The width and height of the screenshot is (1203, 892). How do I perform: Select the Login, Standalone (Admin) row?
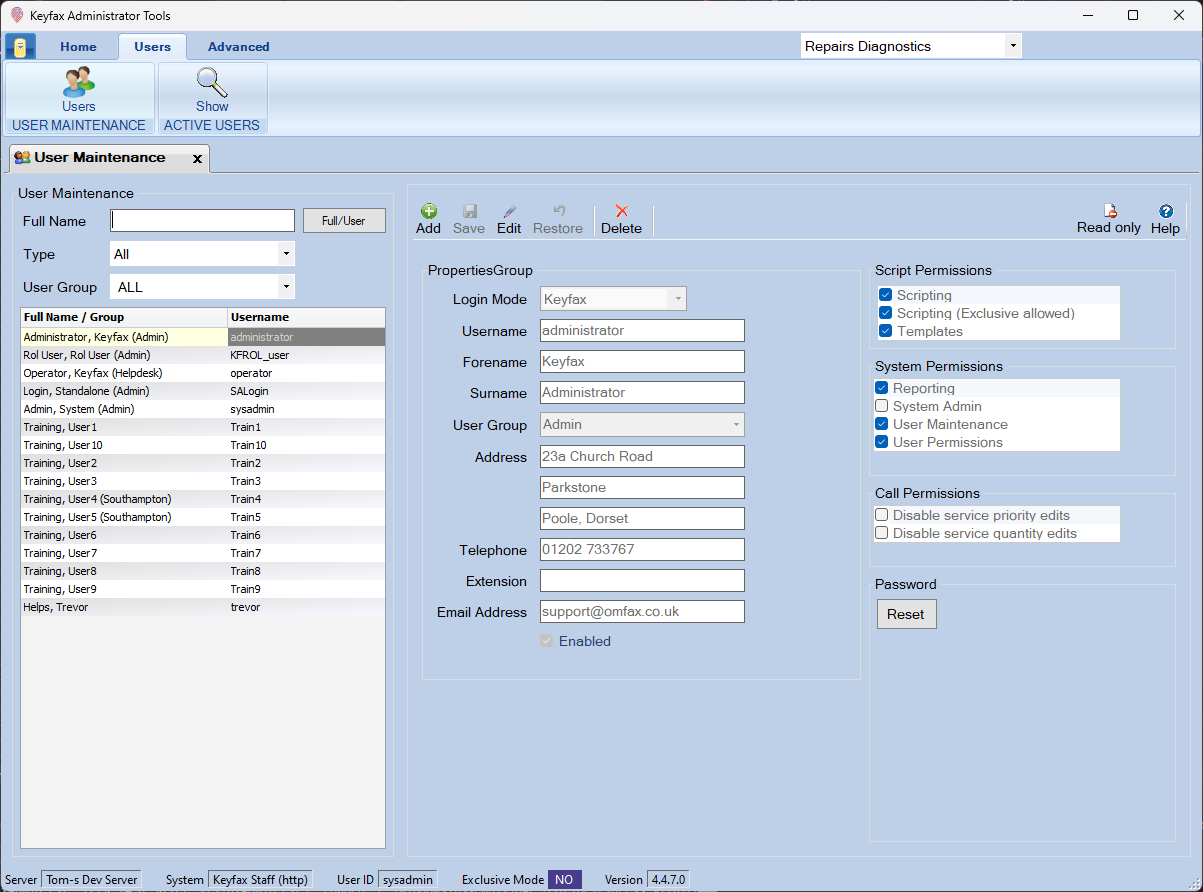203,391
